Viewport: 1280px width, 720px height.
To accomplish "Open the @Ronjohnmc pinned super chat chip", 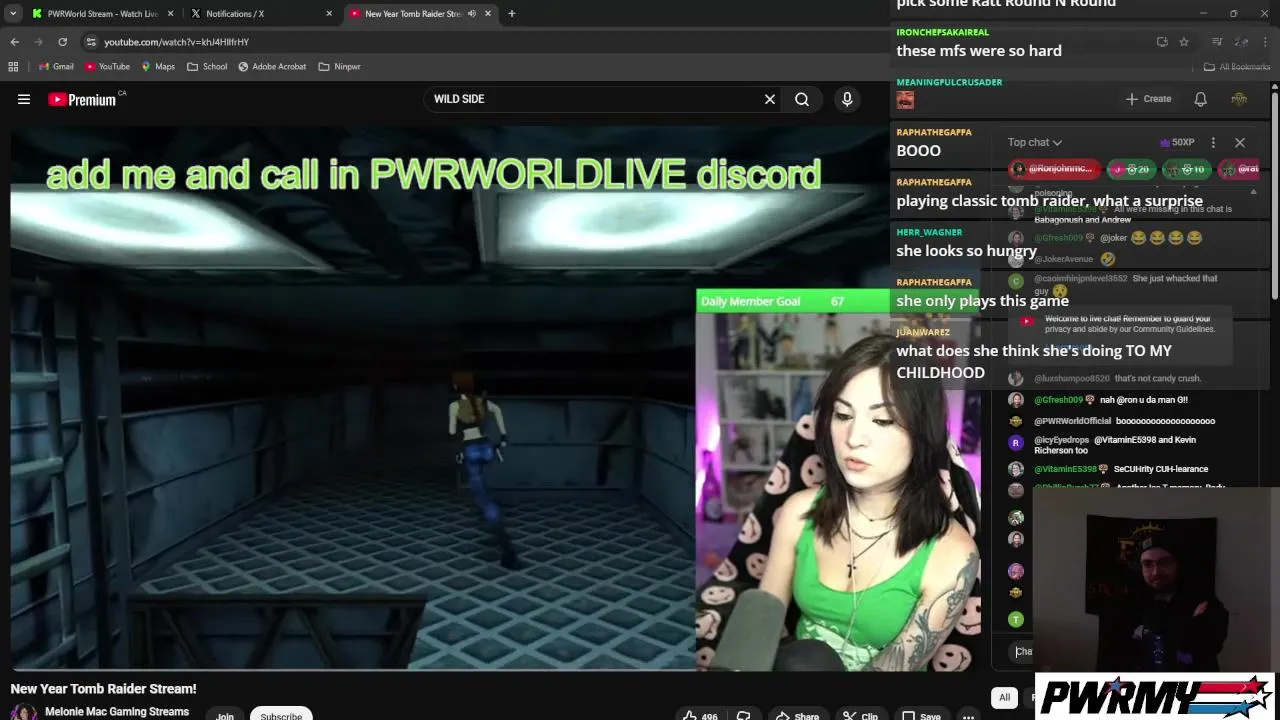I will pyautogui.click(x=1054, y=169).
